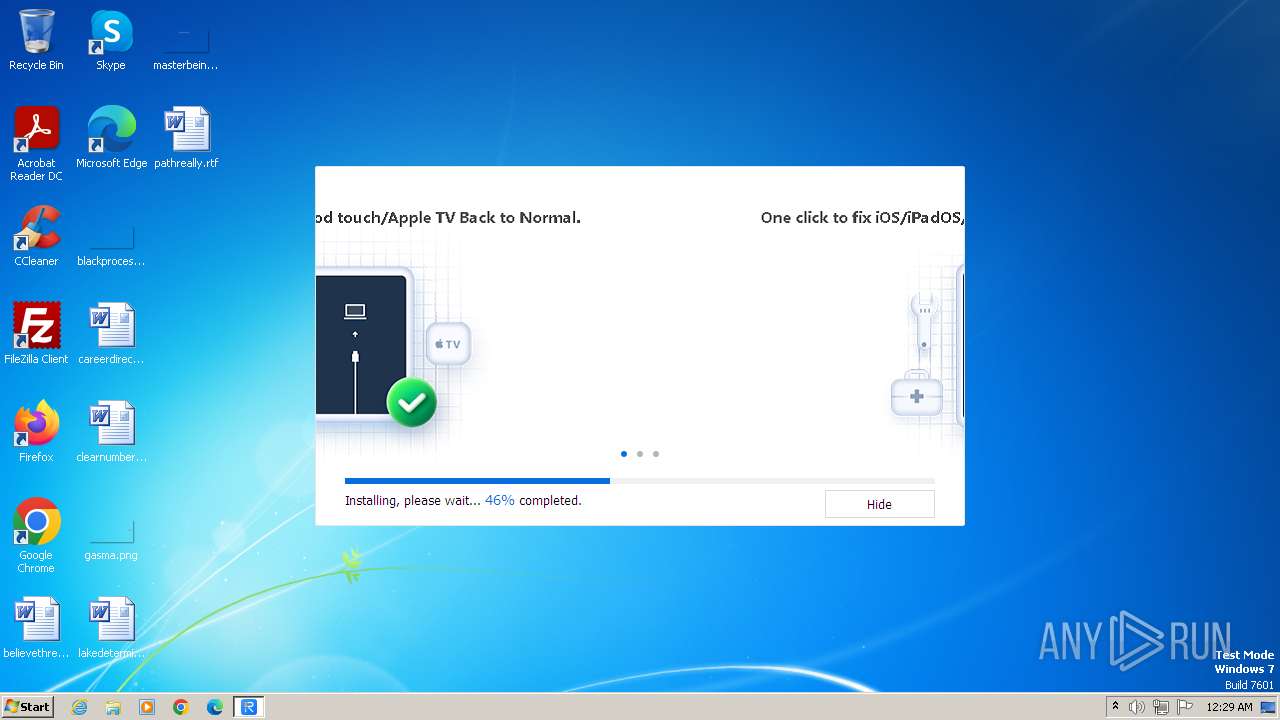The image size is (1280, 720).
Task: Select the gasma.png desktop file
Action: [x=111, y=538]
